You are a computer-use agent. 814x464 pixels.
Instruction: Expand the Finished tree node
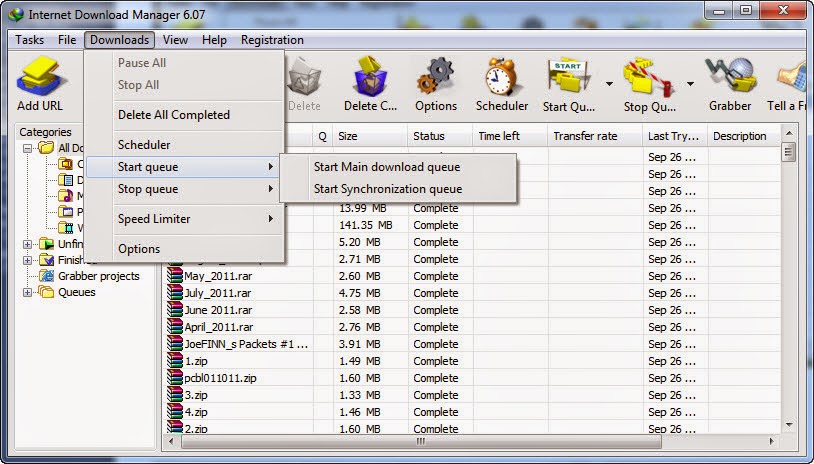coord(28,260)
